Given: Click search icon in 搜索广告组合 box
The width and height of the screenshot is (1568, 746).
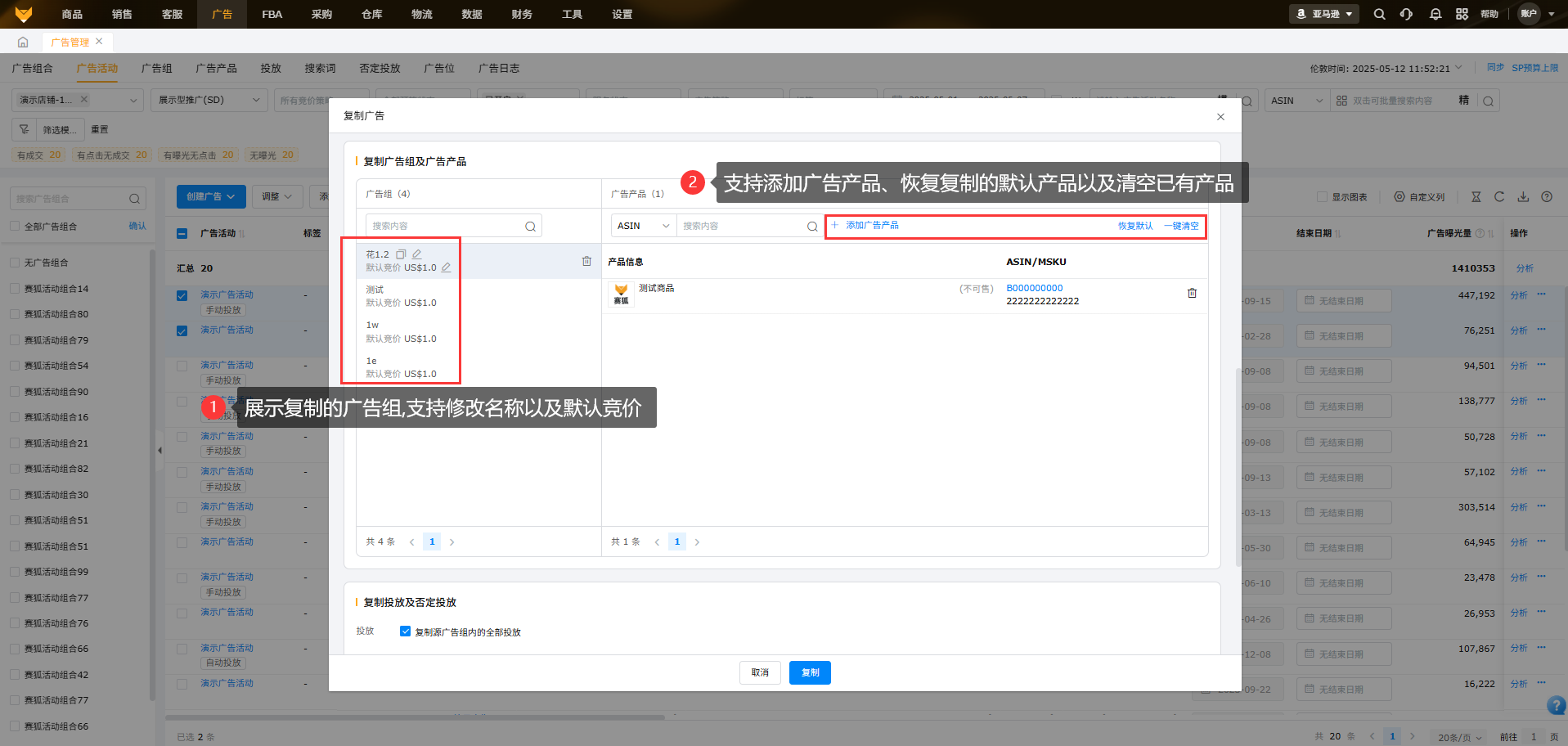Looking at the screenshot, I should pos(134,199).
